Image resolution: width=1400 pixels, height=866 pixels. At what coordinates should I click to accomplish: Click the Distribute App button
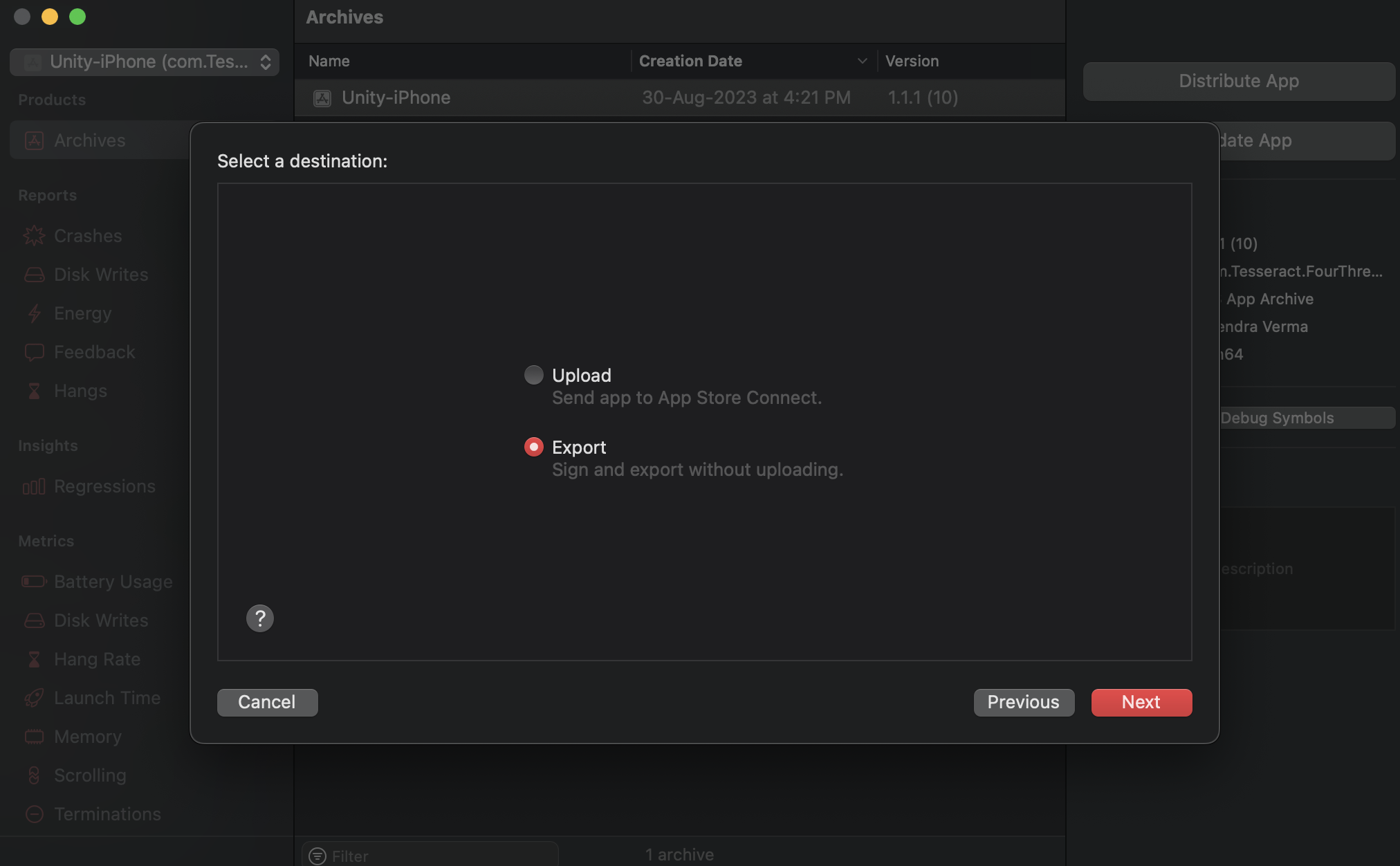(1238, 81)
